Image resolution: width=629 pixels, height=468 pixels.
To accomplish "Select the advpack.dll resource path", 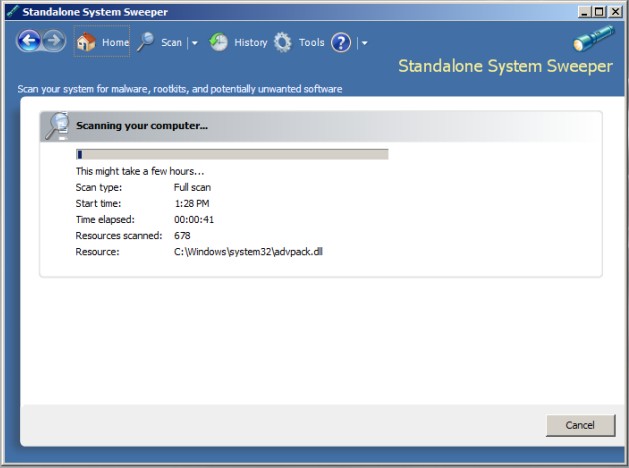I will [248, 252].
